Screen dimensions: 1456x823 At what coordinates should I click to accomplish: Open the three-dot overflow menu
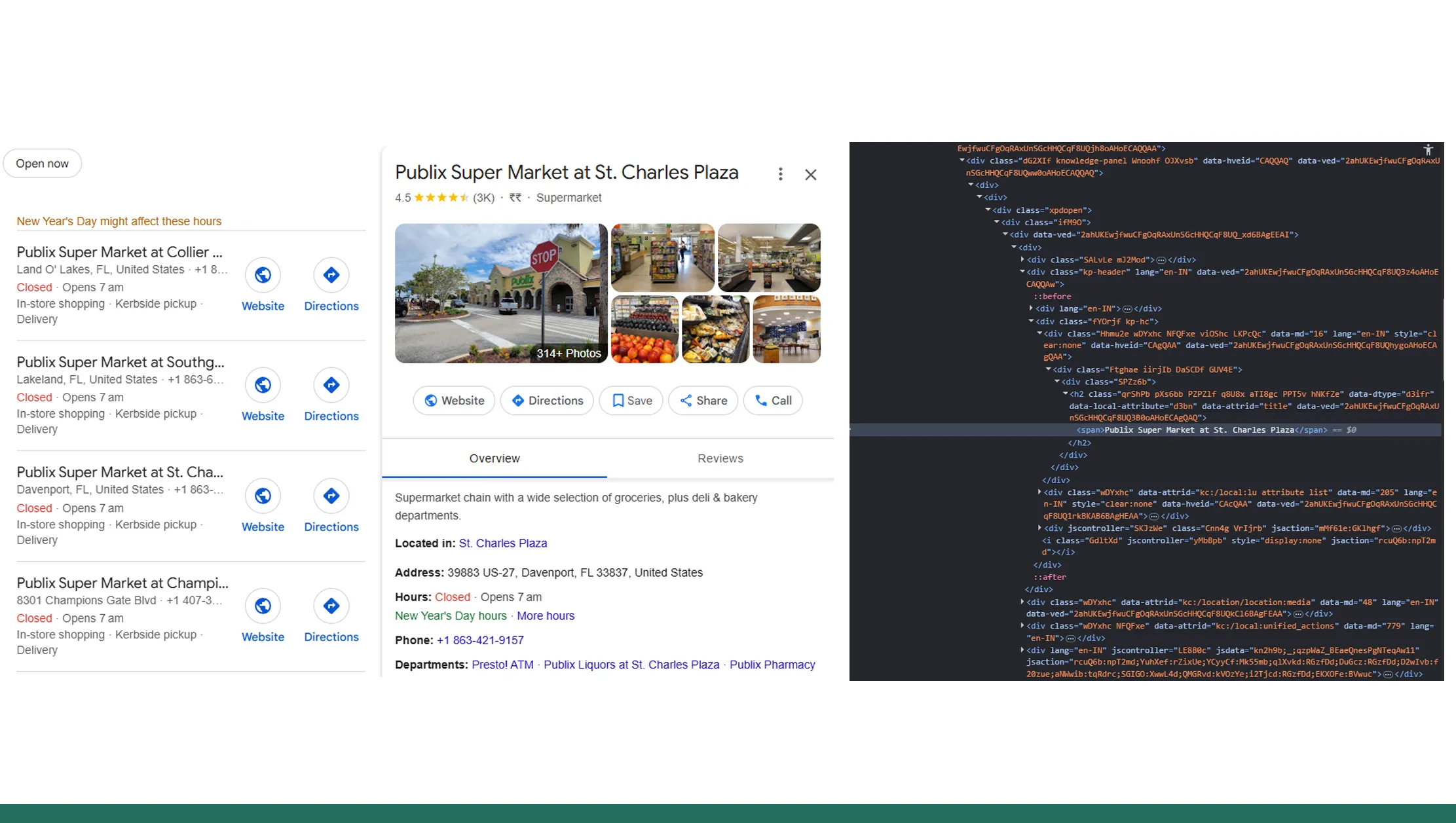point(780,174)
